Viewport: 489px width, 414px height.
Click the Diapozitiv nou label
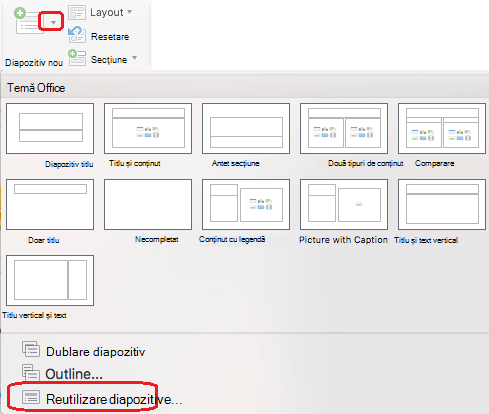tap(34, 63)
